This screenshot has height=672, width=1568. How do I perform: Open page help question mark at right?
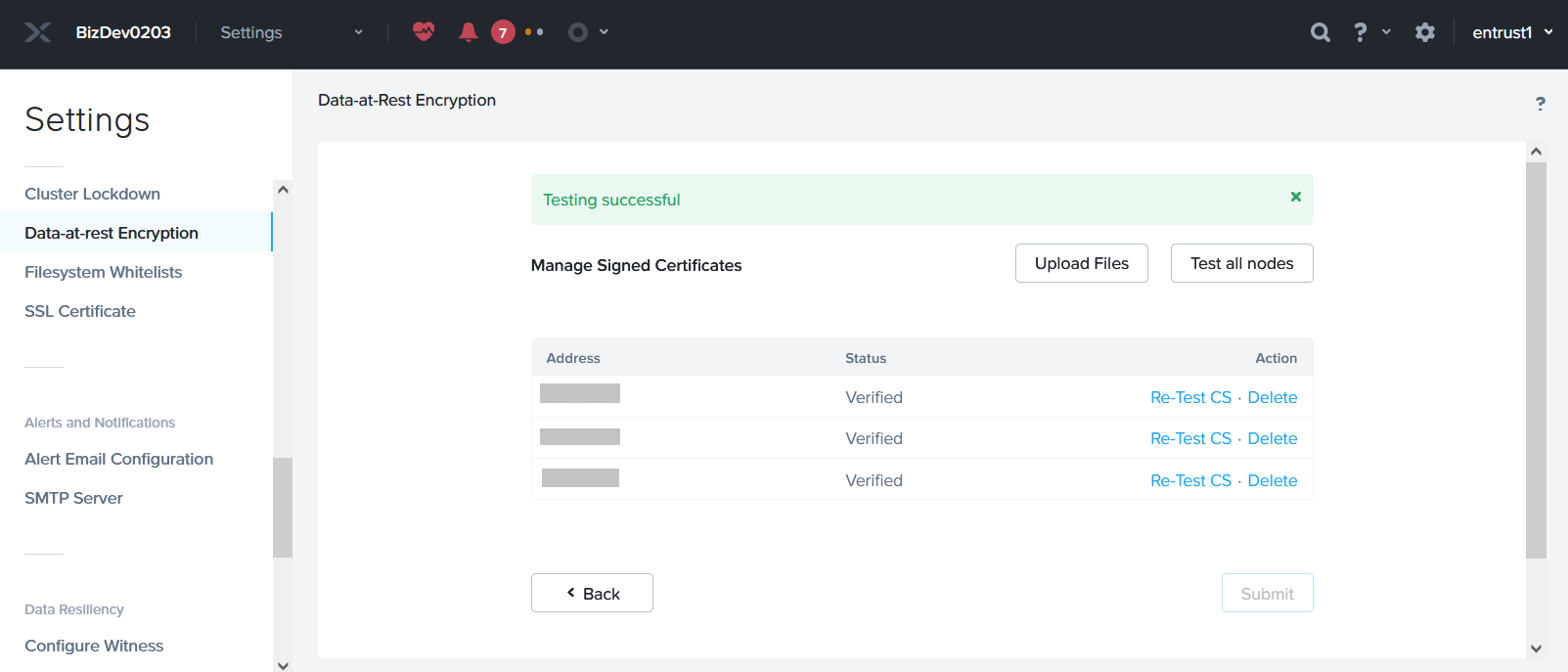(x=1541, y=103)
